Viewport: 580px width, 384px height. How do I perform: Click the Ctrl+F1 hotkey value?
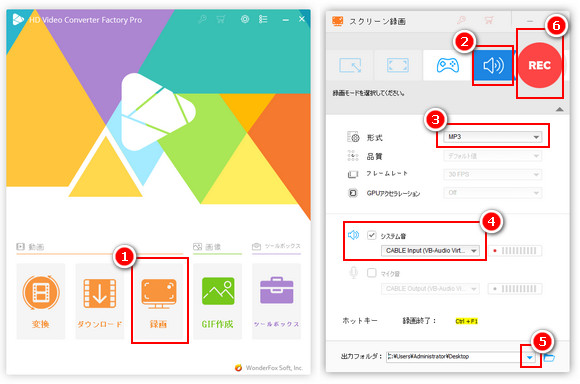tap(466, 321)
